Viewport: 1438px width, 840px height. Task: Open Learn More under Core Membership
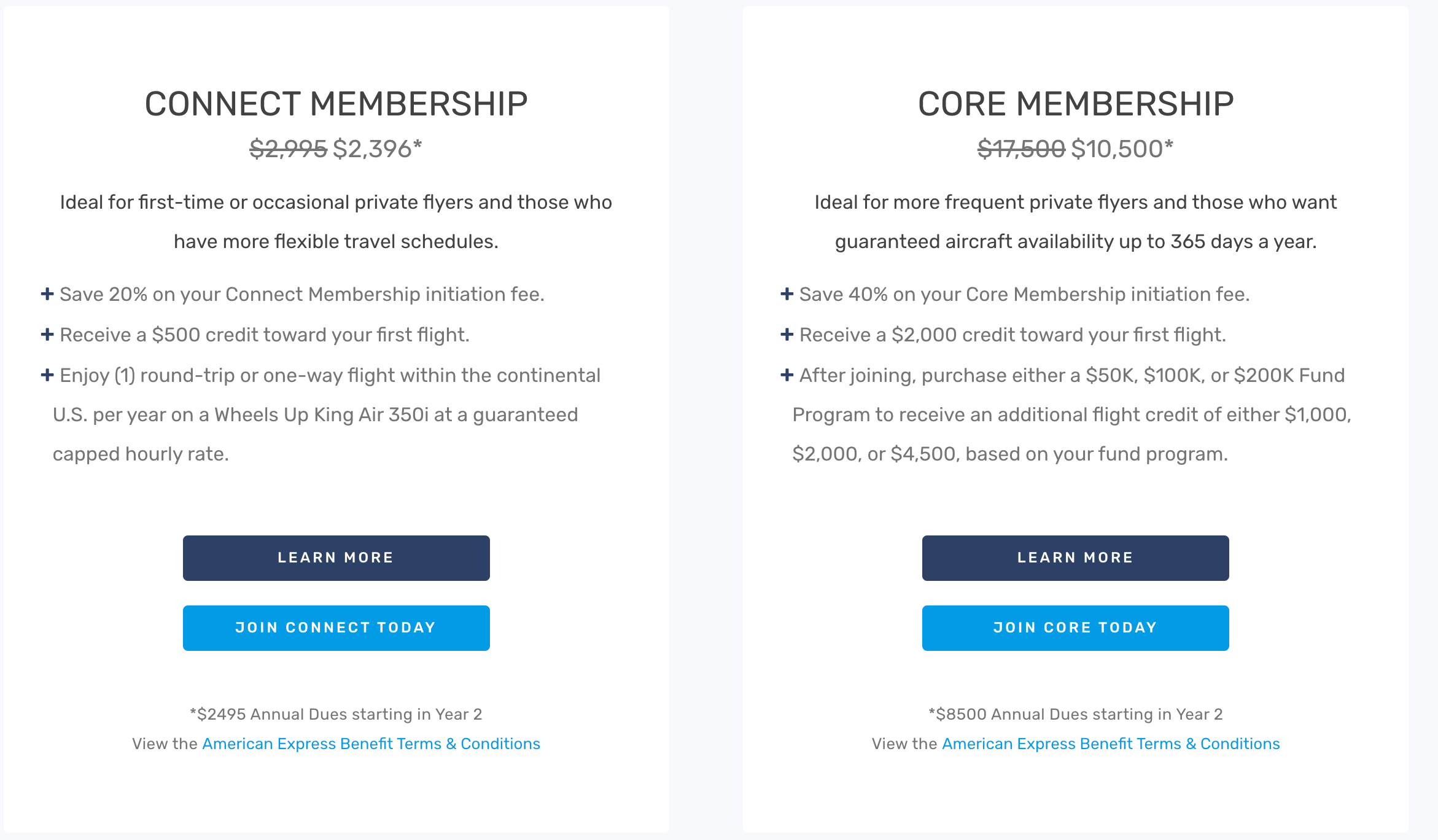click(x=1075, y=558)
